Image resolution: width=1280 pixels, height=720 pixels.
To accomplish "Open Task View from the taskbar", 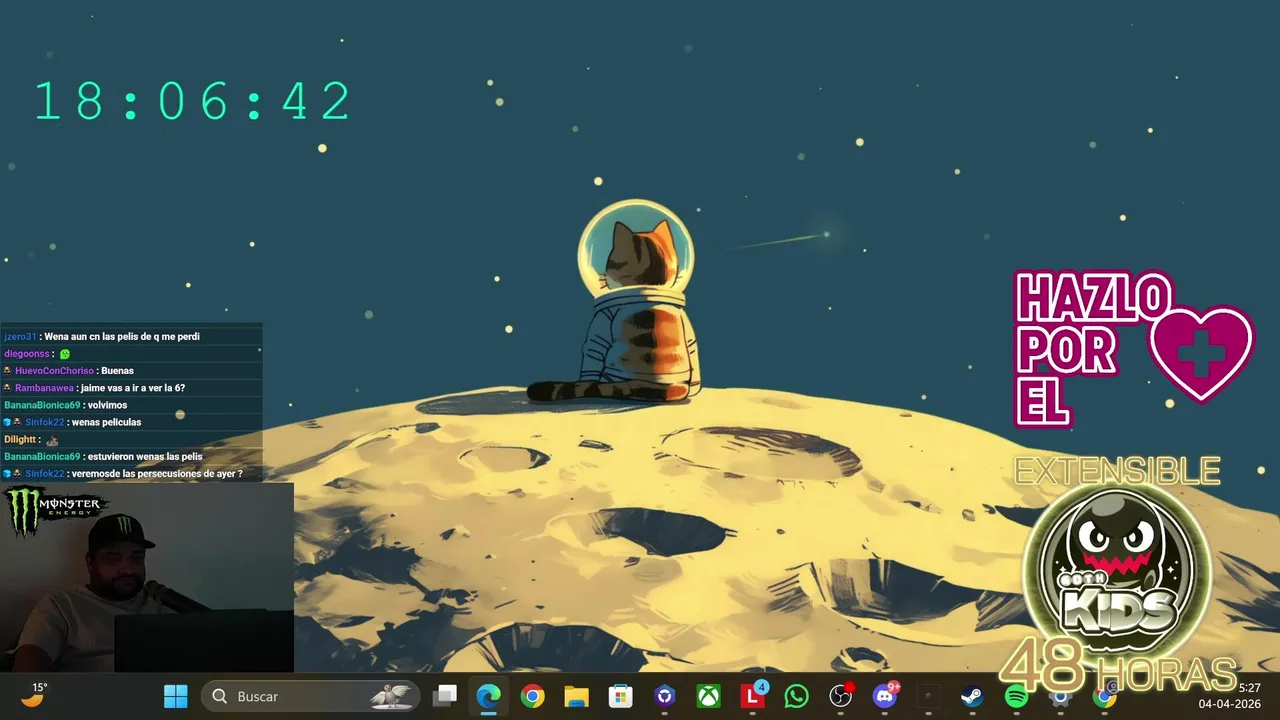I will pos(445,696).
